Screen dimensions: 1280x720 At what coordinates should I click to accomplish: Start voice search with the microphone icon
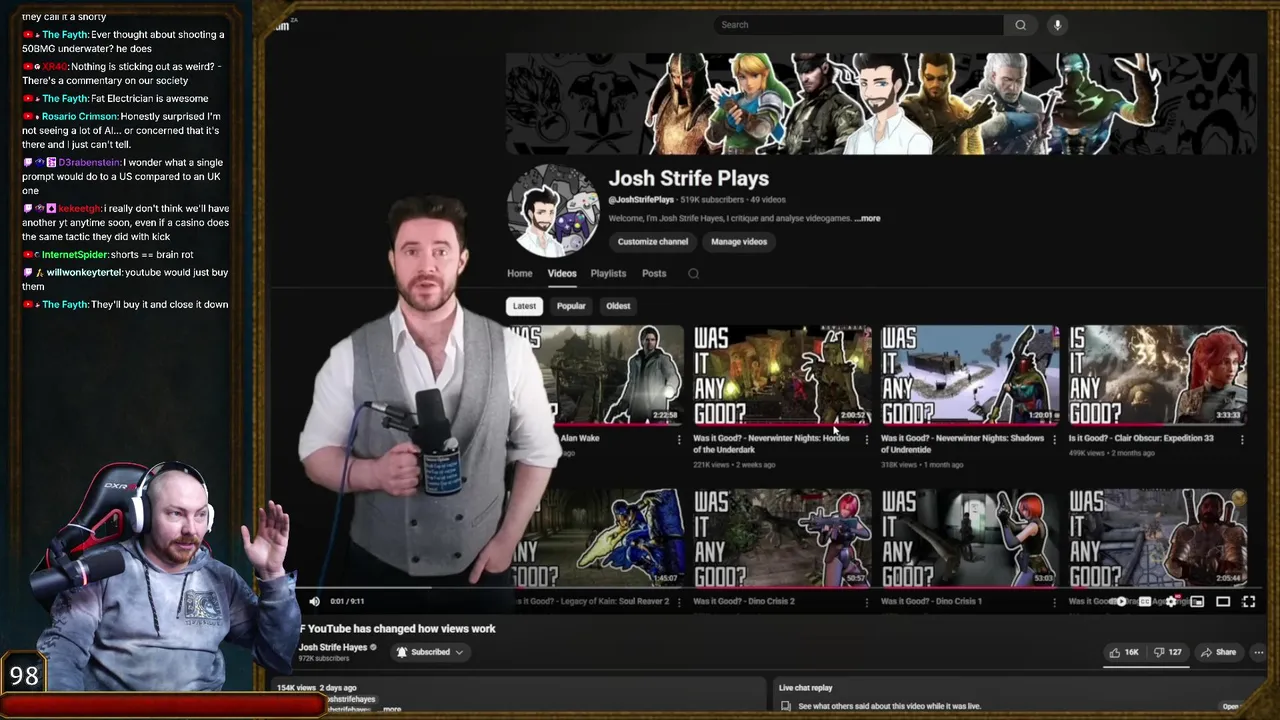coord(1057,25)
